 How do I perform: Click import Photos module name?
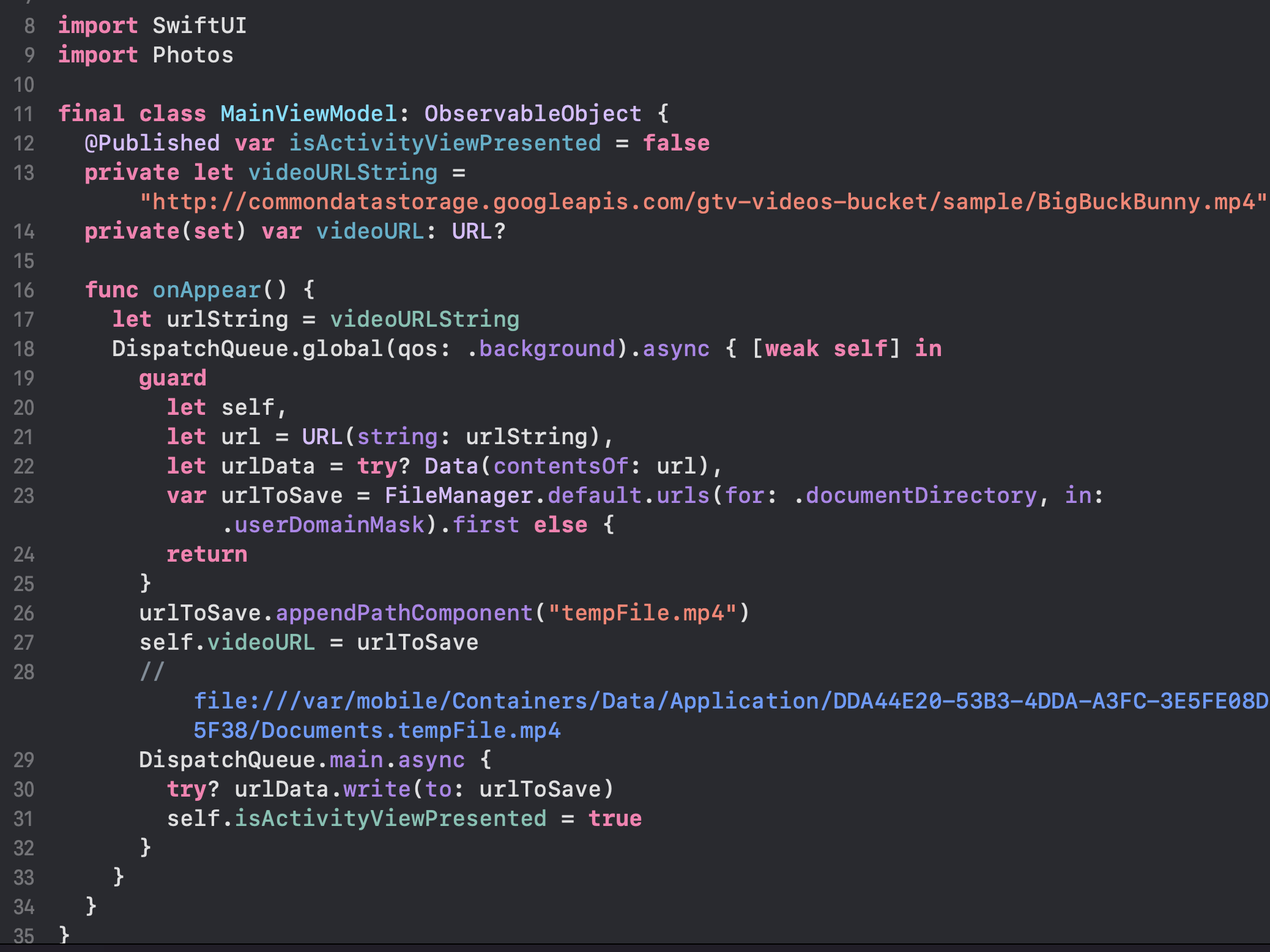pos(193,55)
